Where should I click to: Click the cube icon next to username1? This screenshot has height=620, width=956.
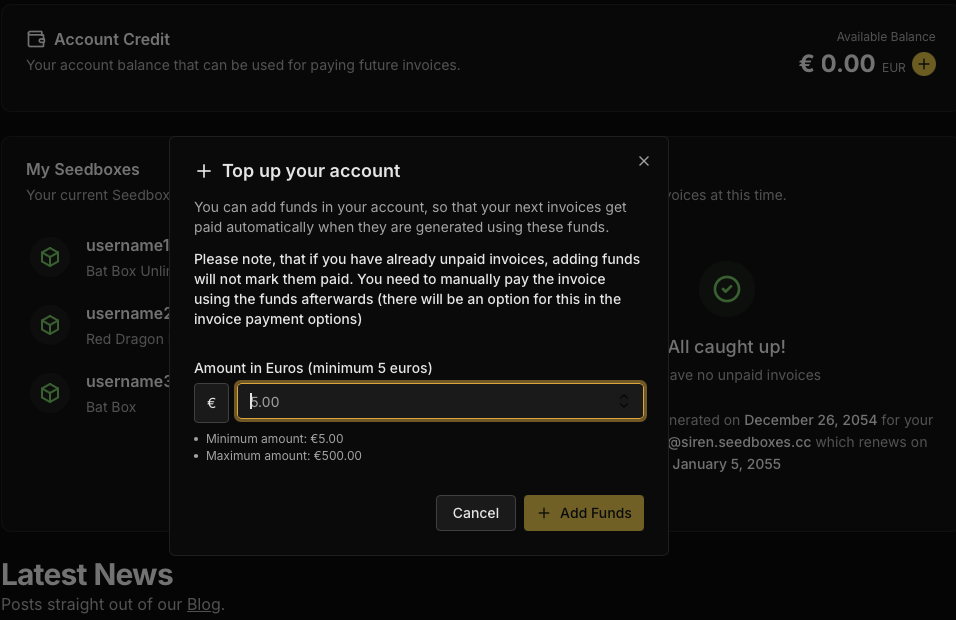pyautogui.click(x=50, y=257)
